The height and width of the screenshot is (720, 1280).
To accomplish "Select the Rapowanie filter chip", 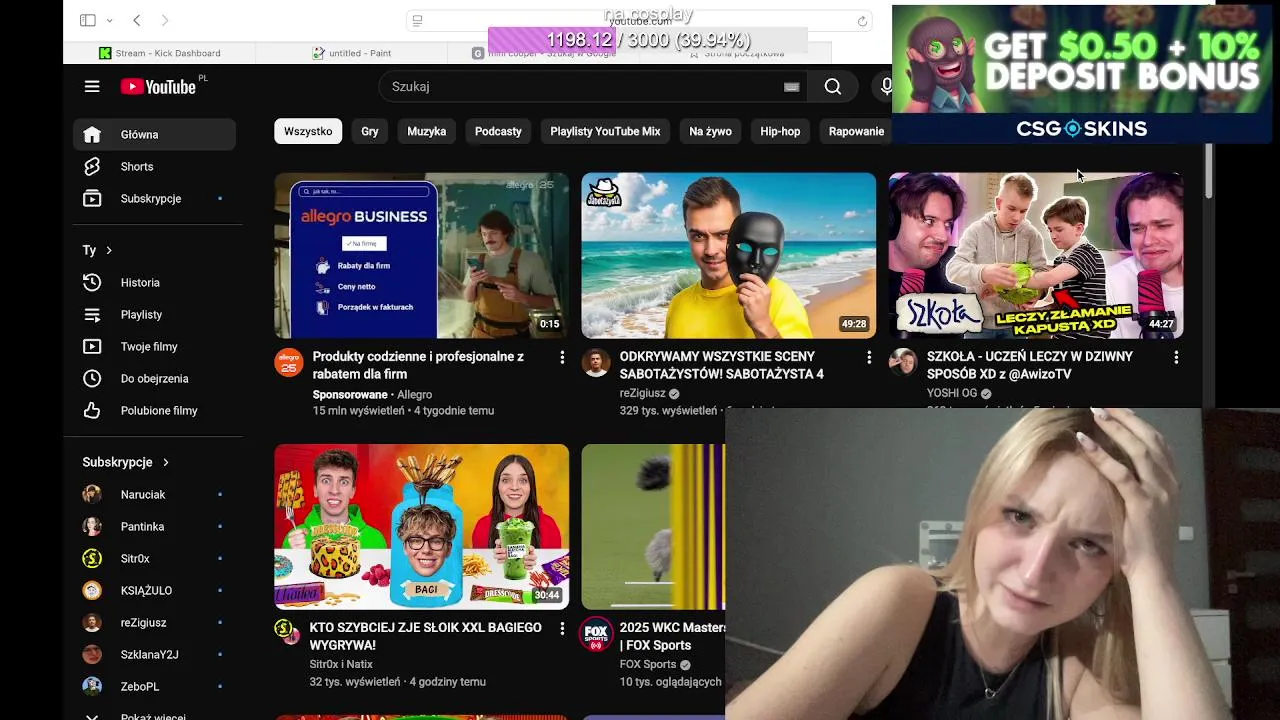I will tap(856, 131).
